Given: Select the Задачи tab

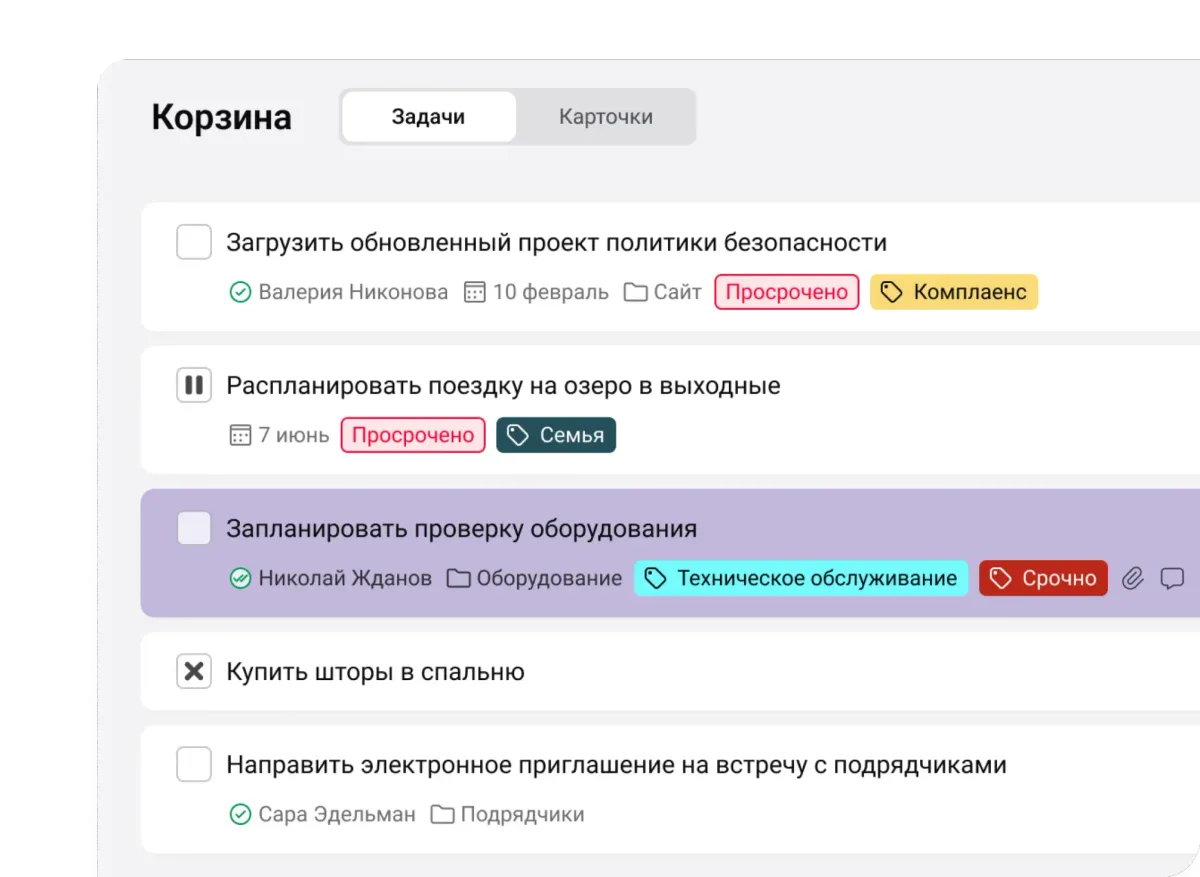Looking at the screenshot, I should coord(428,116).
